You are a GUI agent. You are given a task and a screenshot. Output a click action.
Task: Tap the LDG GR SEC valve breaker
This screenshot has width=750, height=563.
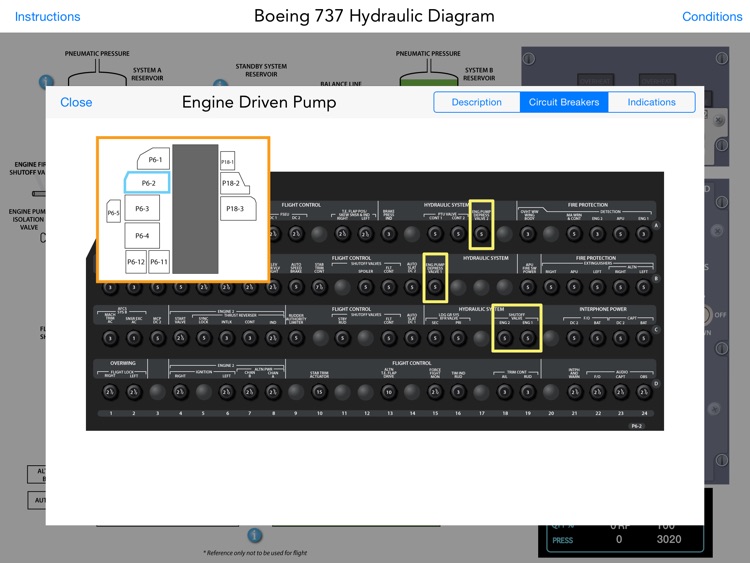[435, 338]
